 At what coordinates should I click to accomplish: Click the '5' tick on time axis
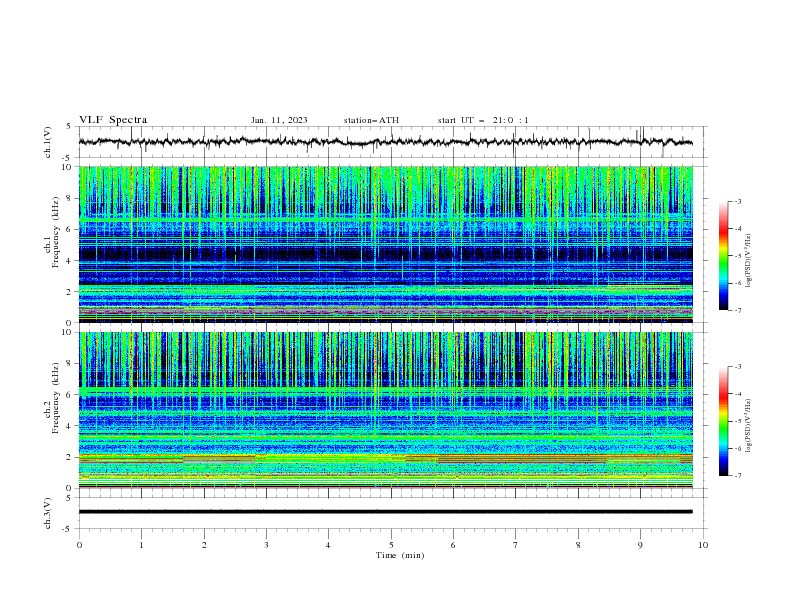point(391,545)
